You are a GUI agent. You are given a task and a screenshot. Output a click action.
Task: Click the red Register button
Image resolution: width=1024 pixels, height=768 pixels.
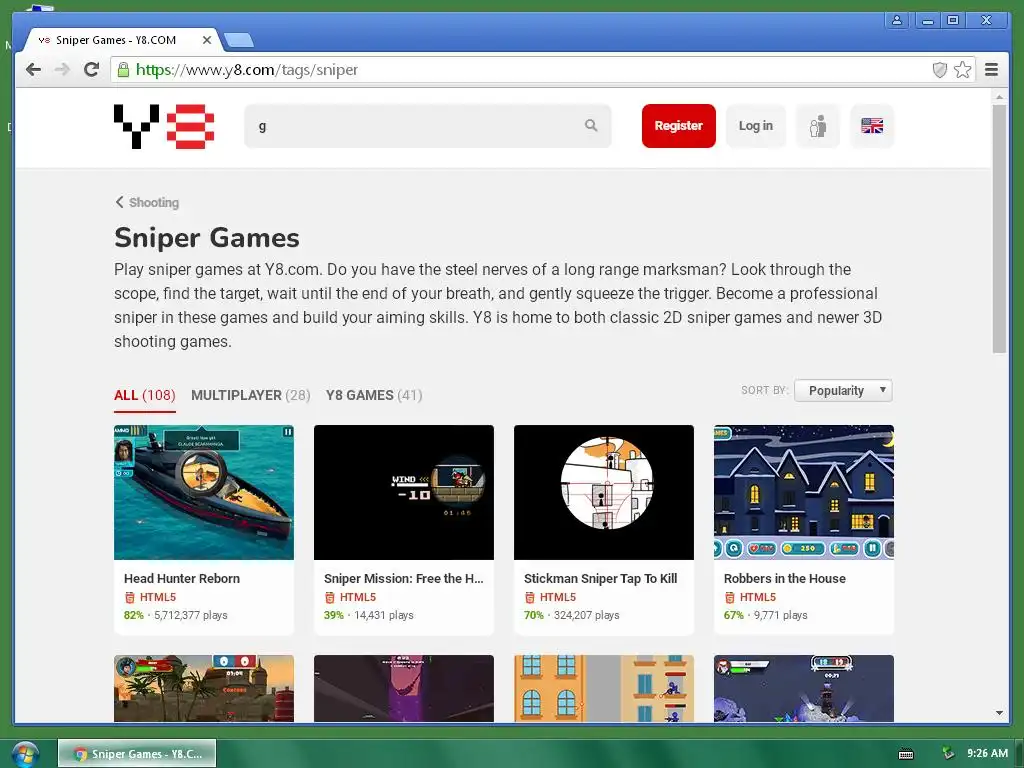point(679,126)
